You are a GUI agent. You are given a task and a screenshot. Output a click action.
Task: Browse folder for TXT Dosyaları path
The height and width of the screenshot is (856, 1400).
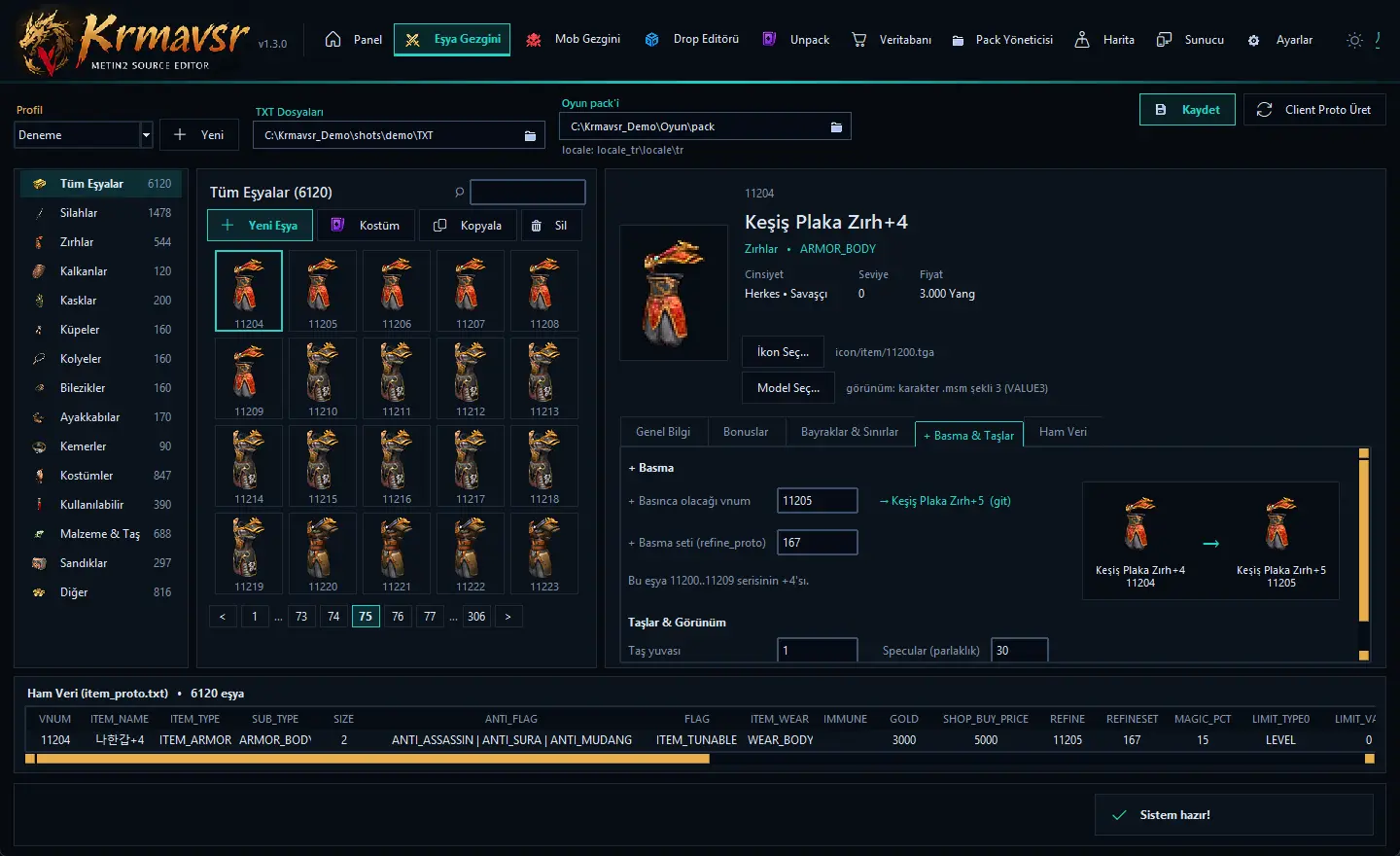tap(530, 135)
